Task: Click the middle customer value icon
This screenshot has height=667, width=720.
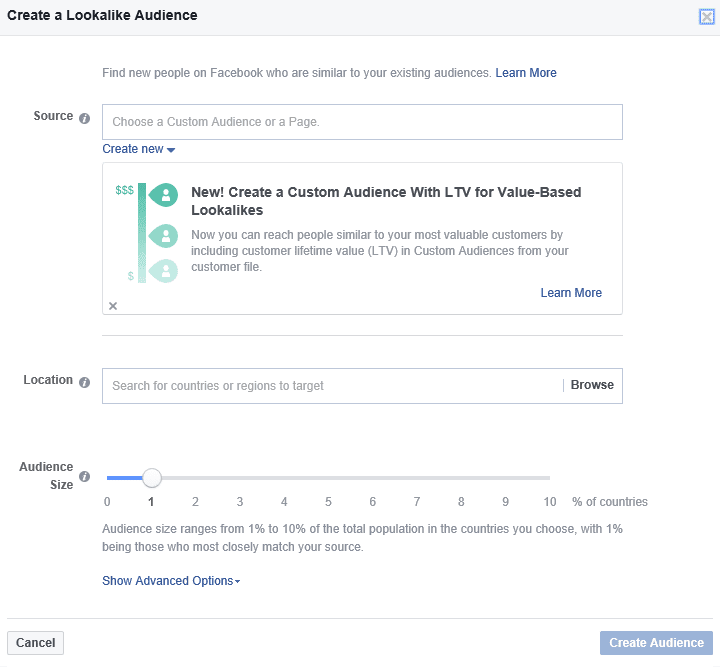Action: pos(163,235)
